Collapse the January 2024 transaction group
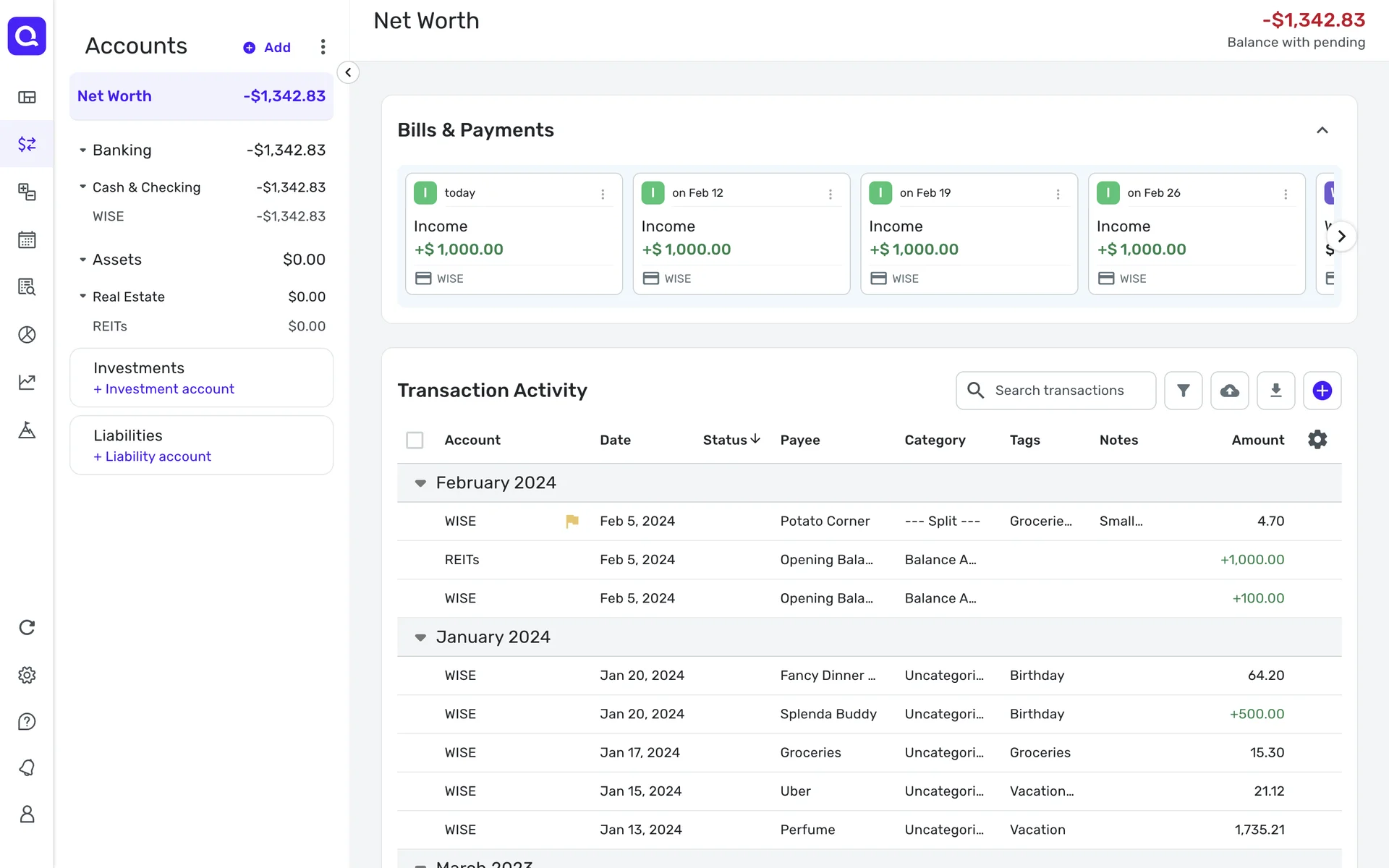 pyautogui.click(x=420, y=637)
